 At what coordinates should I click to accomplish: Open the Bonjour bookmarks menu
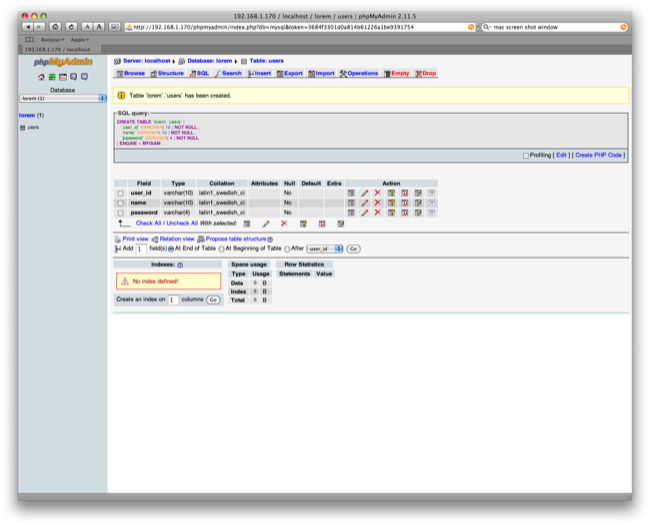pos(53,40)
